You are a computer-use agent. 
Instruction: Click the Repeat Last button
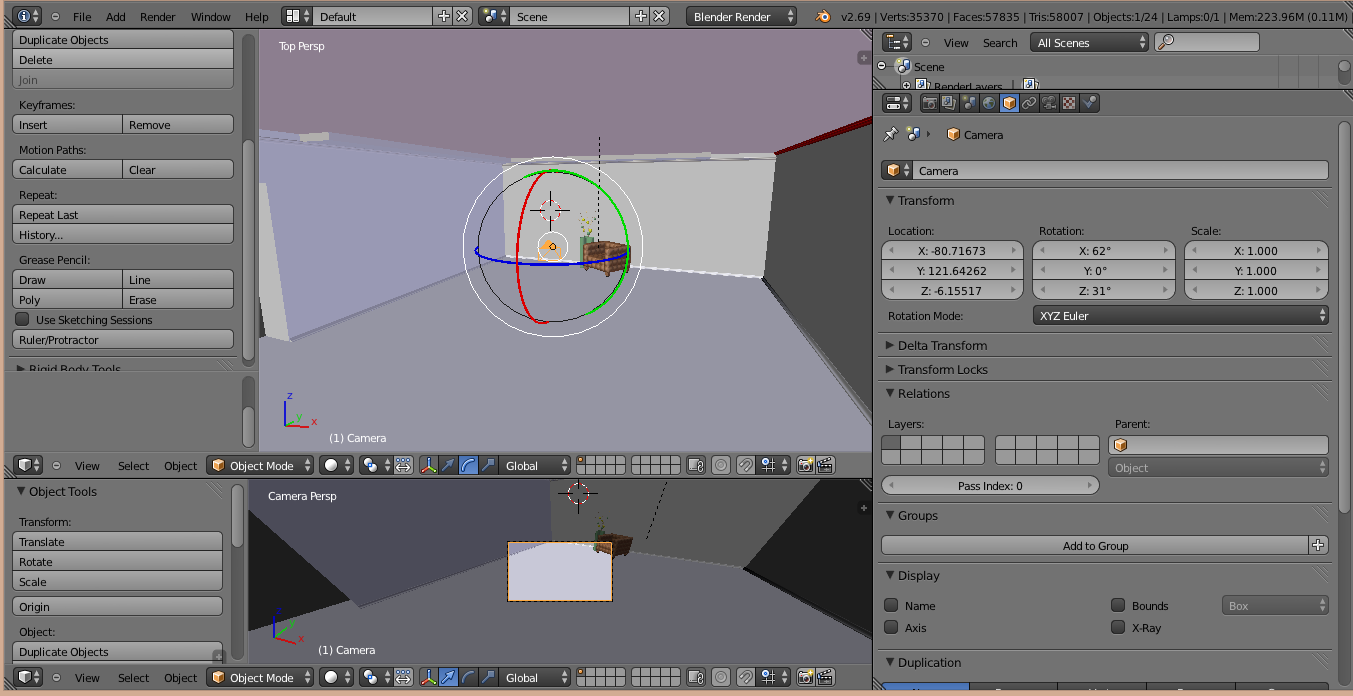[x=123, y=214]
